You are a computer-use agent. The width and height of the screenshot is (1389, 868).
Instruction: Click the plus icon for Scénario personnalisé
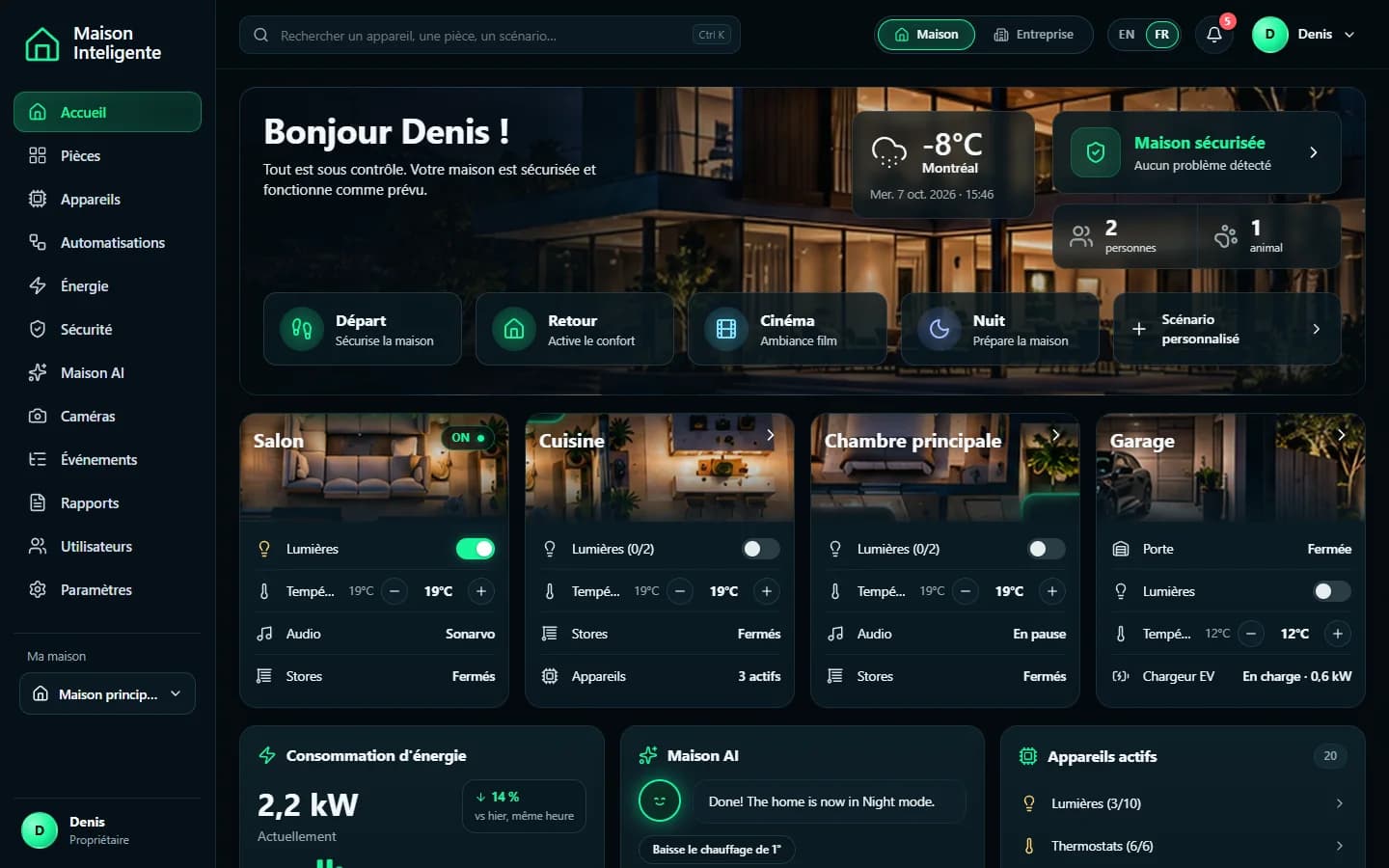[x=1139, y=329]
